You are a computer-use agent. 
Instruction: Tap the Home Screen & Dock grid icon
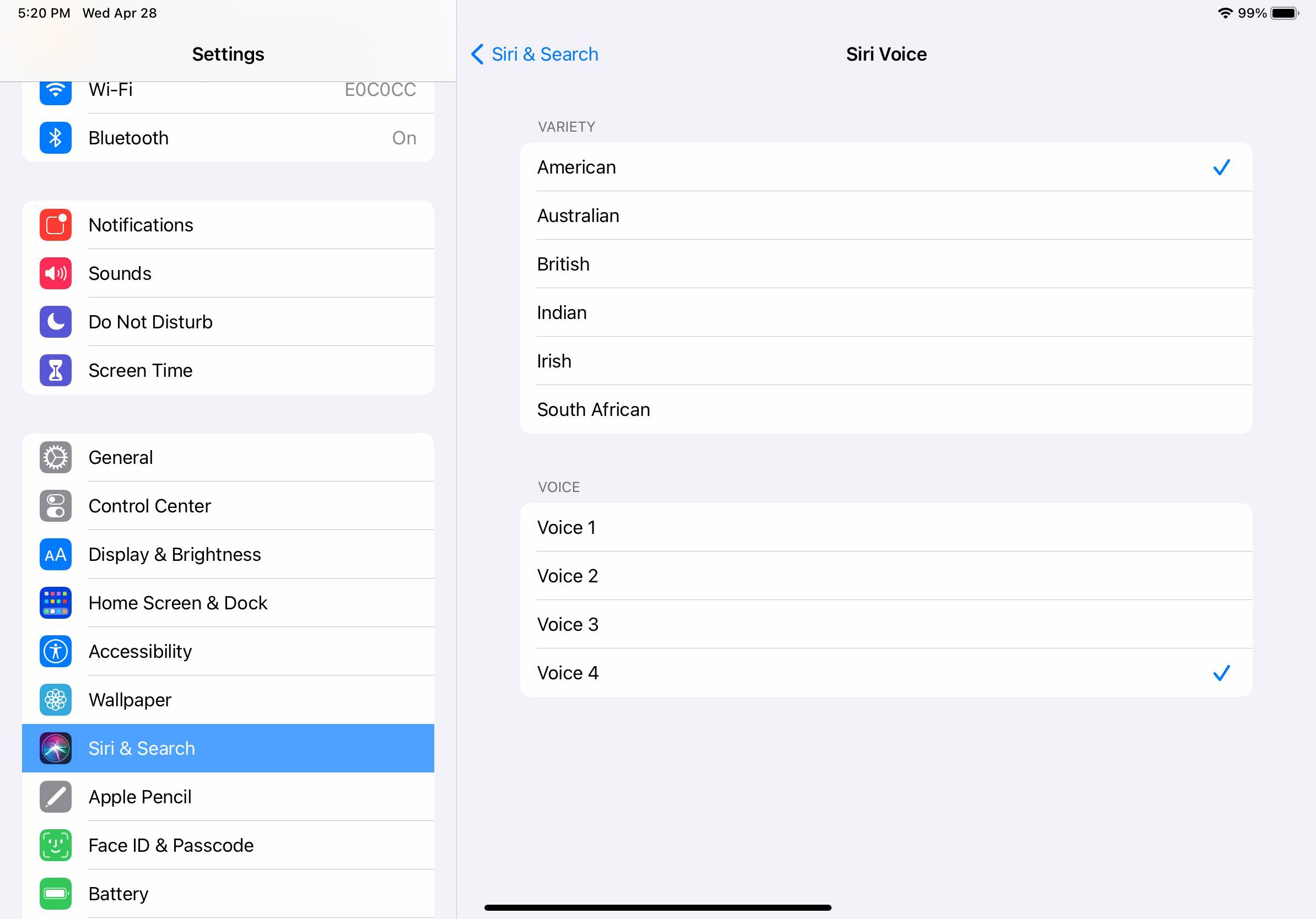pos(56,603)
